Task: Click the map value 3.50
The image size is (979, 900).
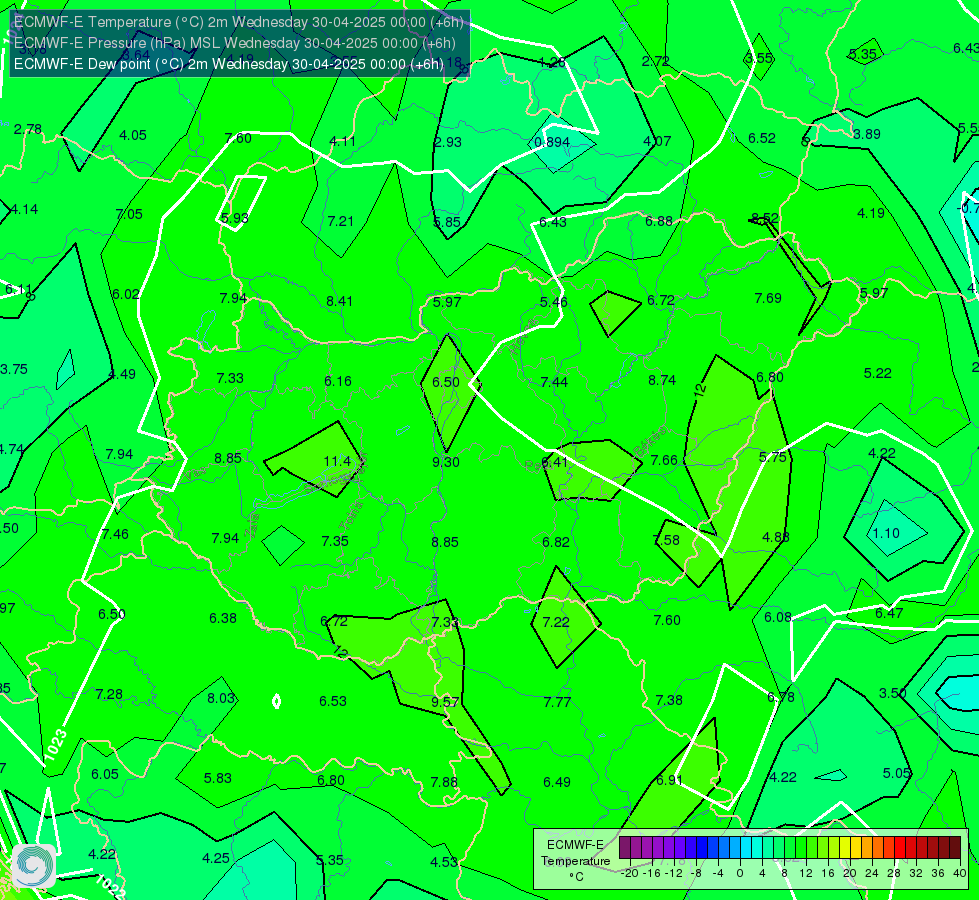Action: (892, 693)
